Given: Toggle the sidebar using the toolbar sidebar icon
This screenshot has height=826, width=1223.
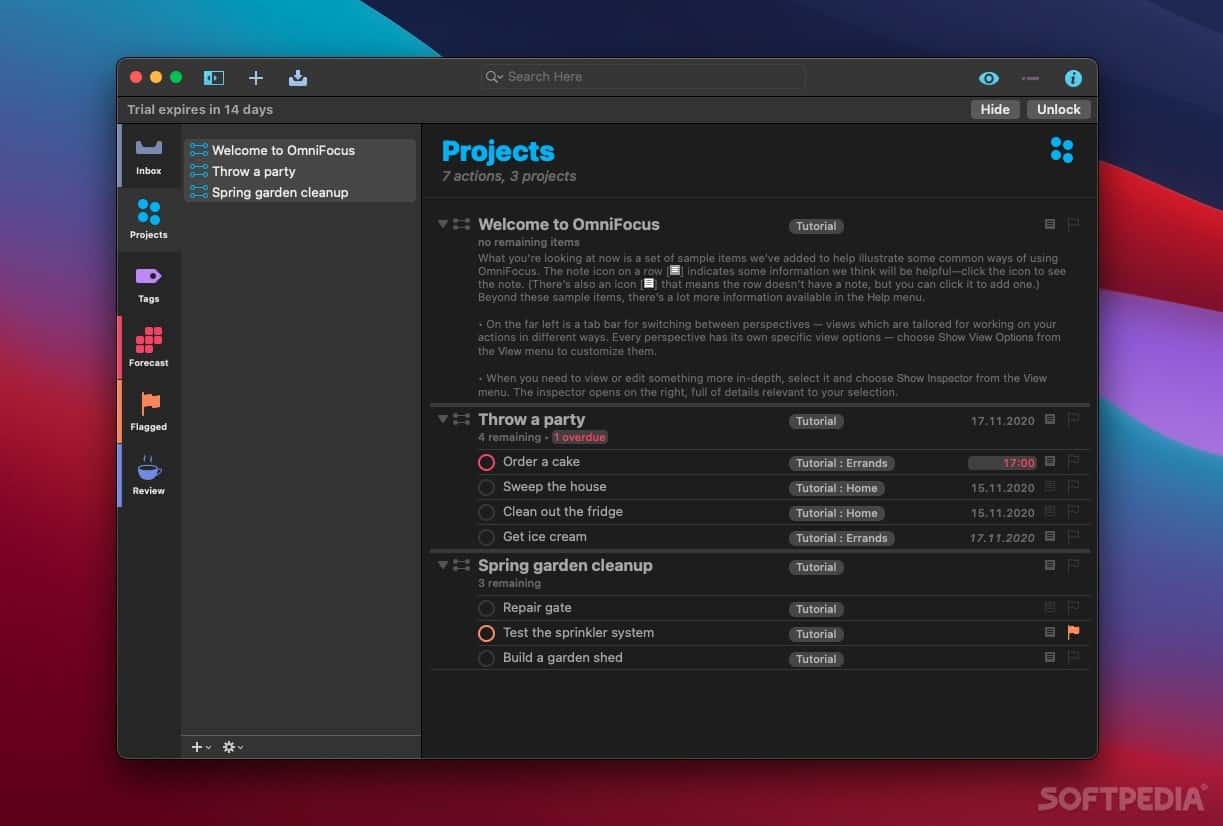Looking at the screenshot, I should tap(213, 77).
